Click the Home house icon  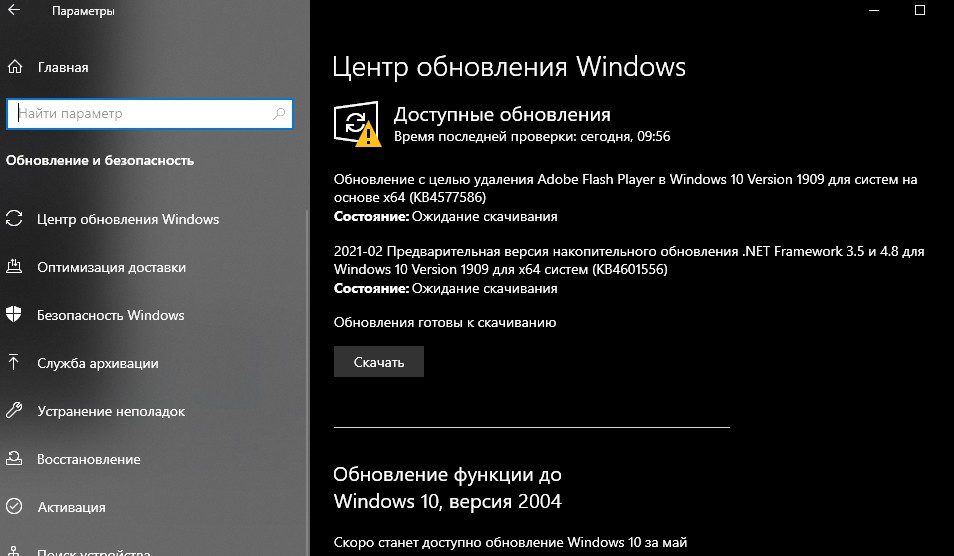[x=15, y=67]
